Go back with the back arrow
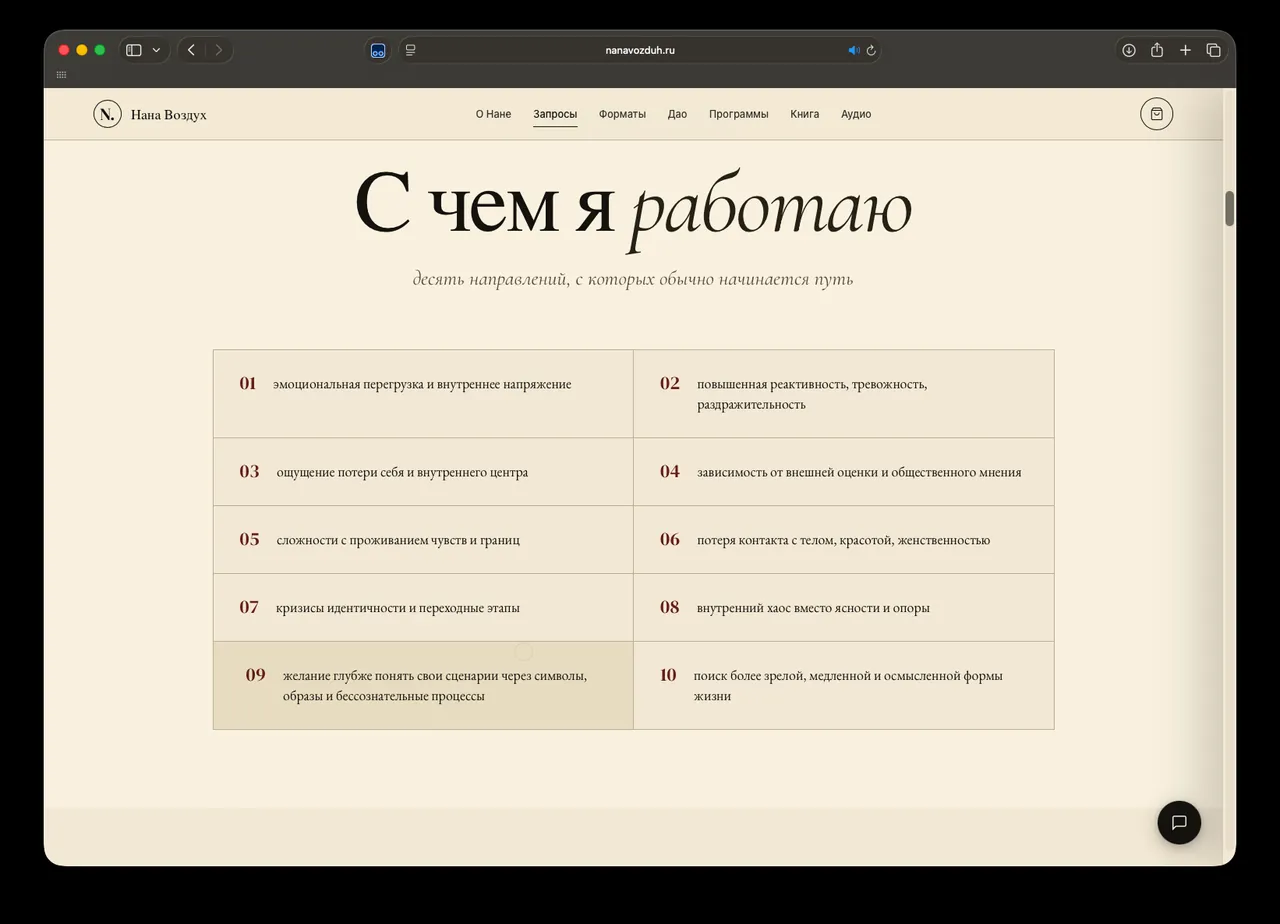The width and height of the screenshot is (1280, 924). [191, 50]
